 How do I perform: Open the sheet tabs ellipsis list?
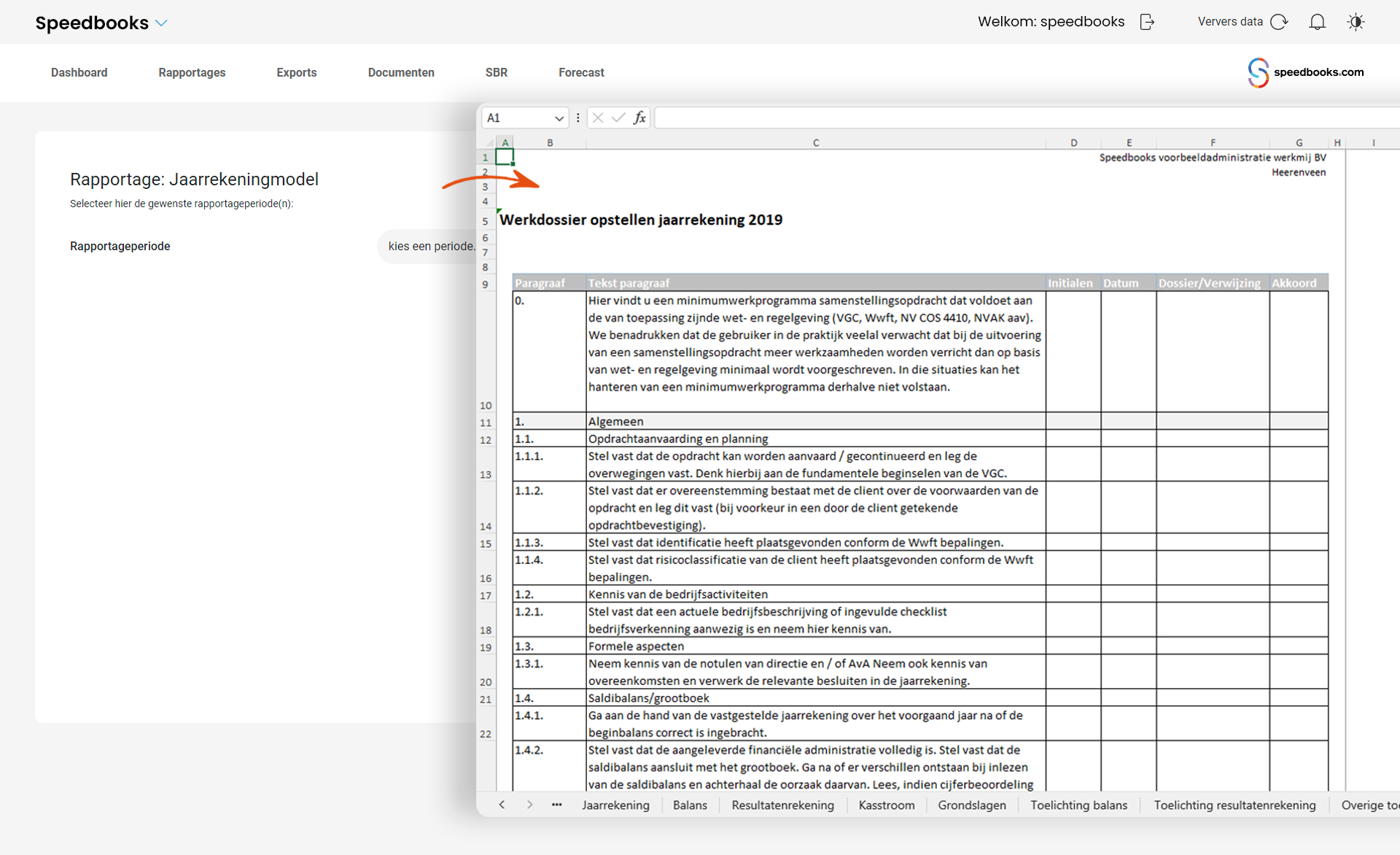(557, 805)
